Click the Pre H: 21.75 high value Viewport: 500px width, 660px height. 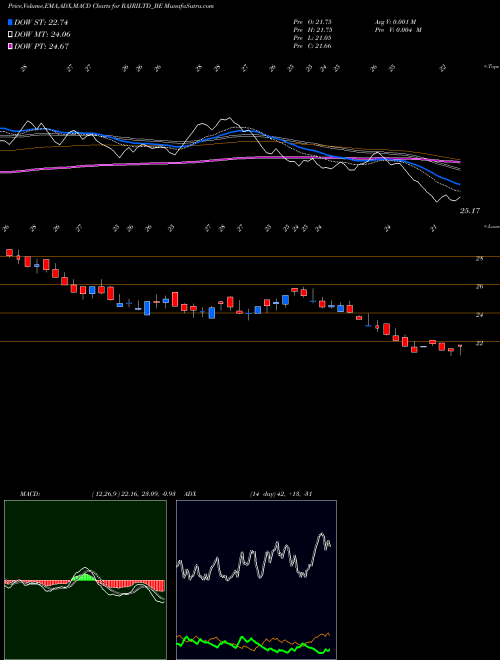[312, 30]
